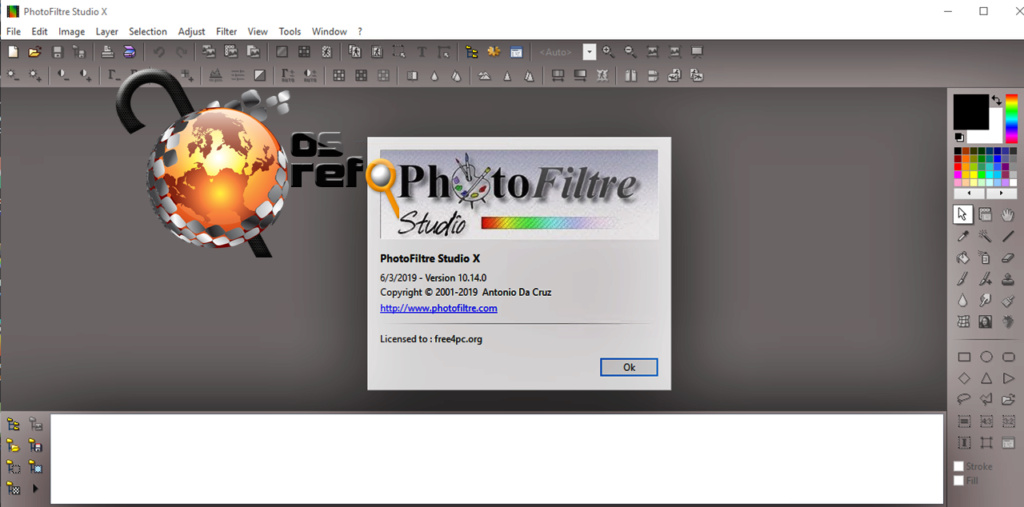Screen dimensions: 1024x507
Task: Select the Pipette eyedropper tool
Action: [x=963, y=237]
